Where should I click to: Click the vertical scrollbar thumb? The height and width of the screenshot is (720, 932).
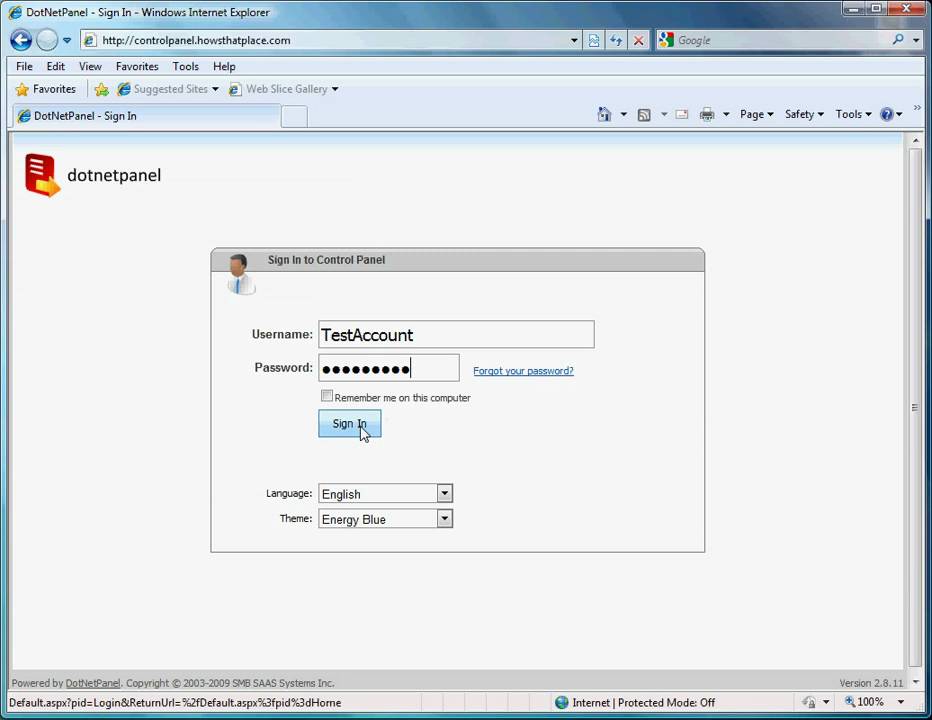point(915,407)
